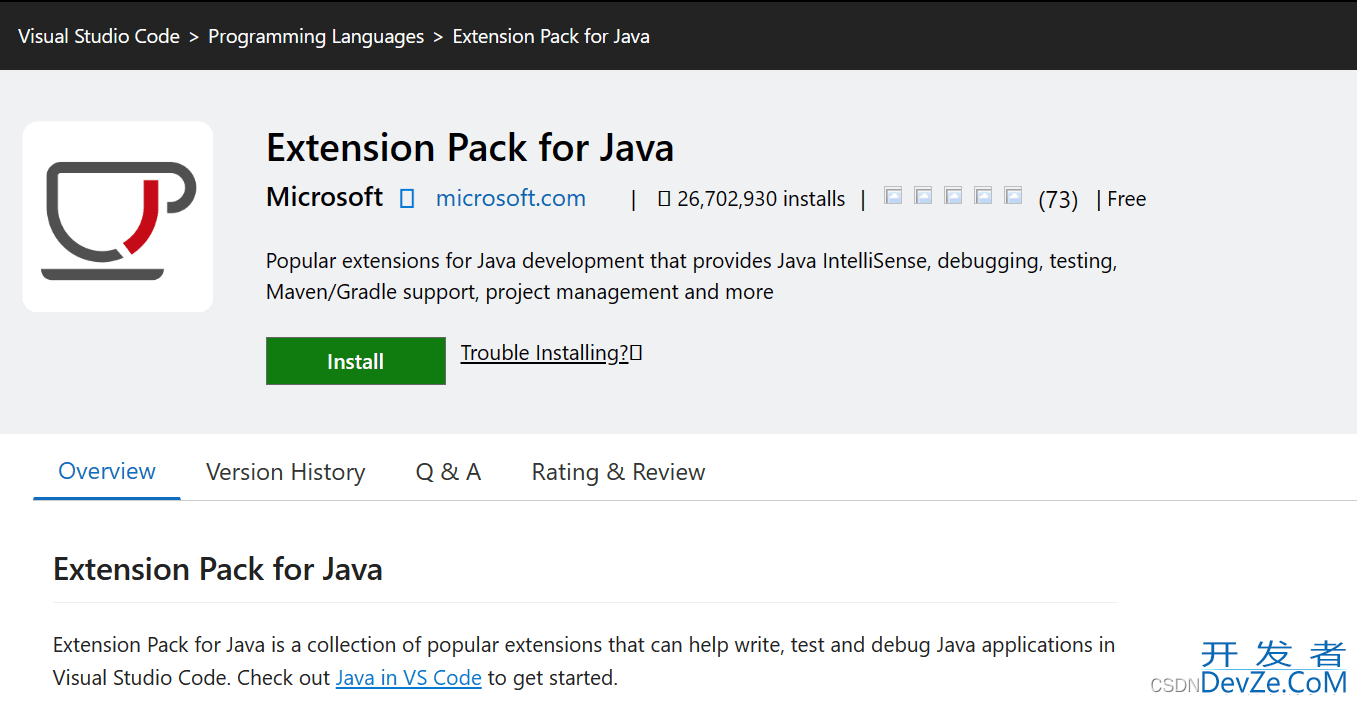Click Extension Pack for Java breadcrumb
Image resolution: width=1357 pixels, height=704 pixels.
pyautogui.click(x=551, y=36)
